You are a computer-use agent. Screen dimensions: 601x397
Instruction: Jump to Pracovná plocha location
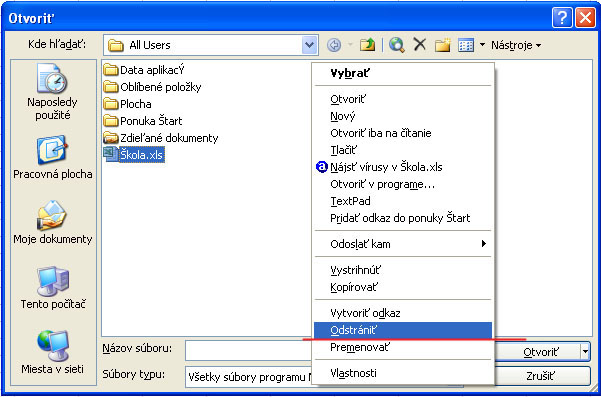tap(53, 157)
